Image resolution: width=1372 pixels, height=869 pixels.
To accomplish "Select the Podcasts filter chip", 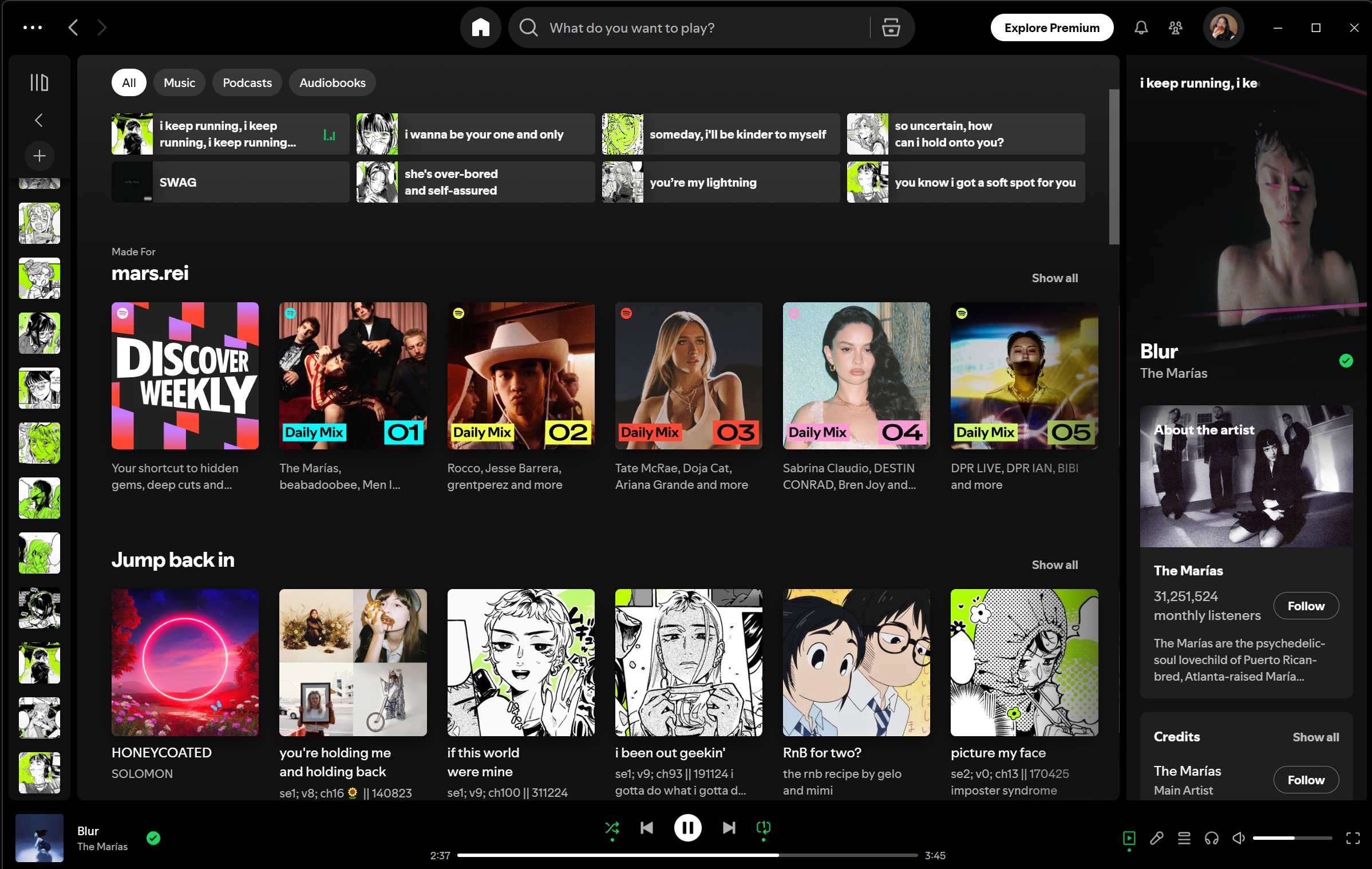I will (247, 82).
